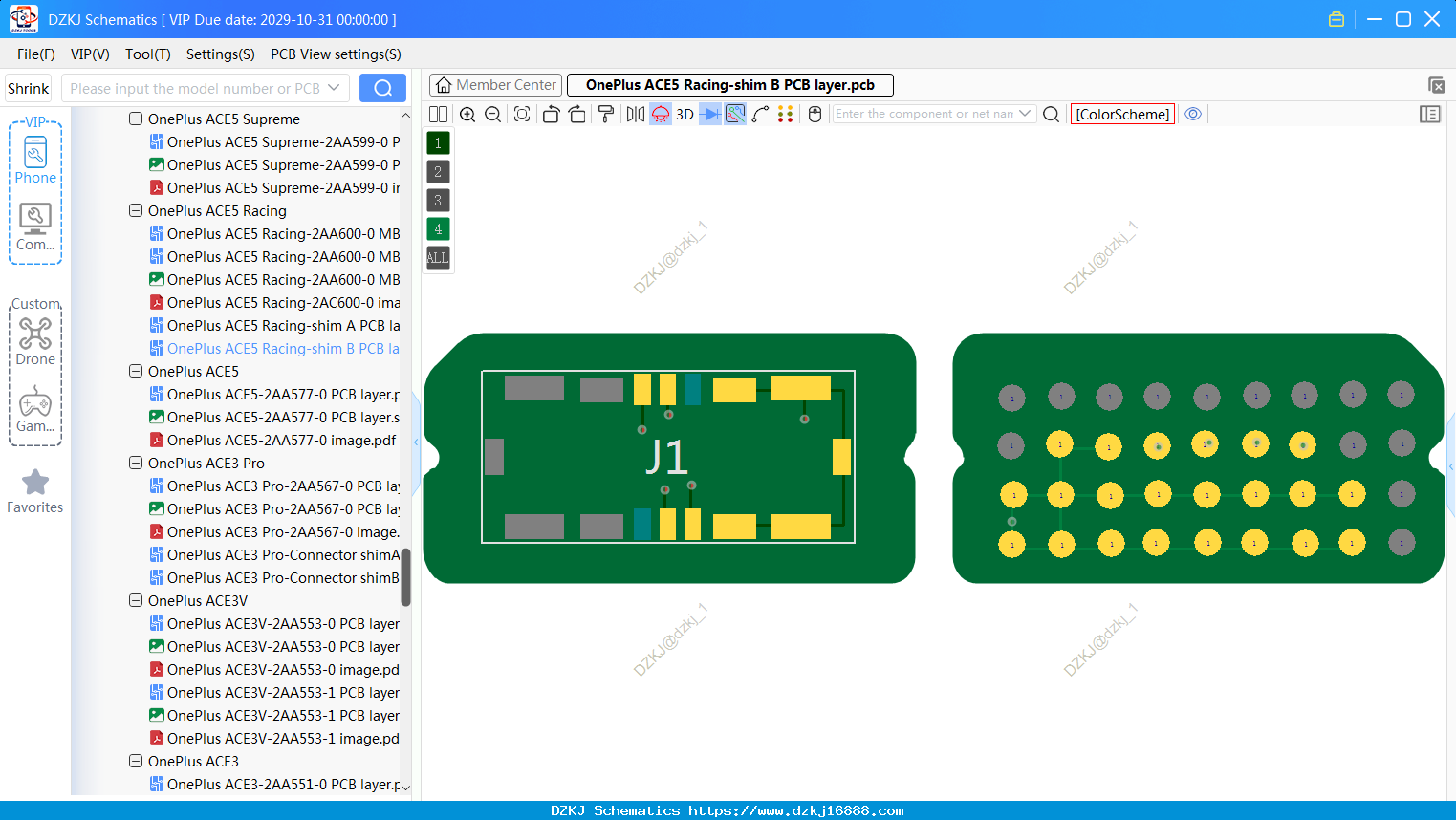The width and height of the screenshot is (1456, 820).
Task: Fit the PCB to the window
Action: click(522, 114)
